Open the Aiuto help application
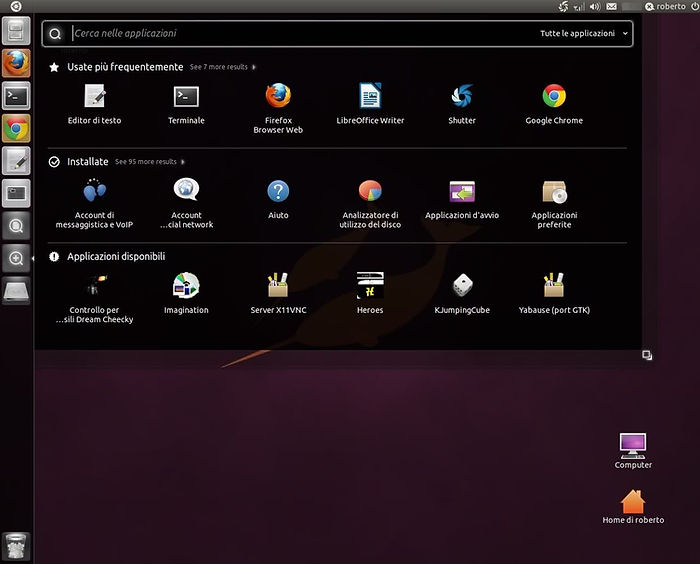 tap(278, 199)
